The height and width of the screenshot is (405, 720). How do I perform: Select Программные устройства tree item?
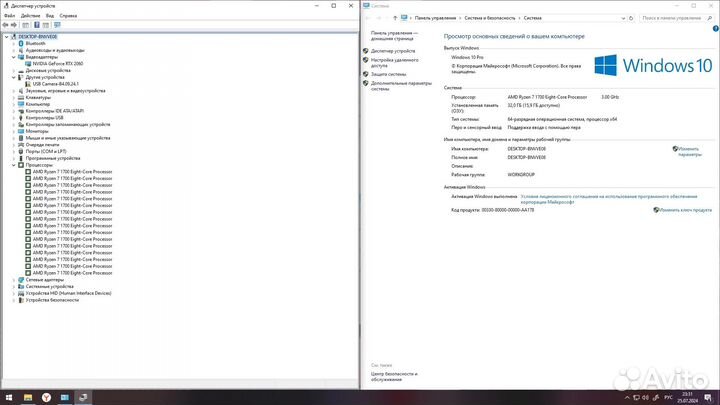coord(53,158)
